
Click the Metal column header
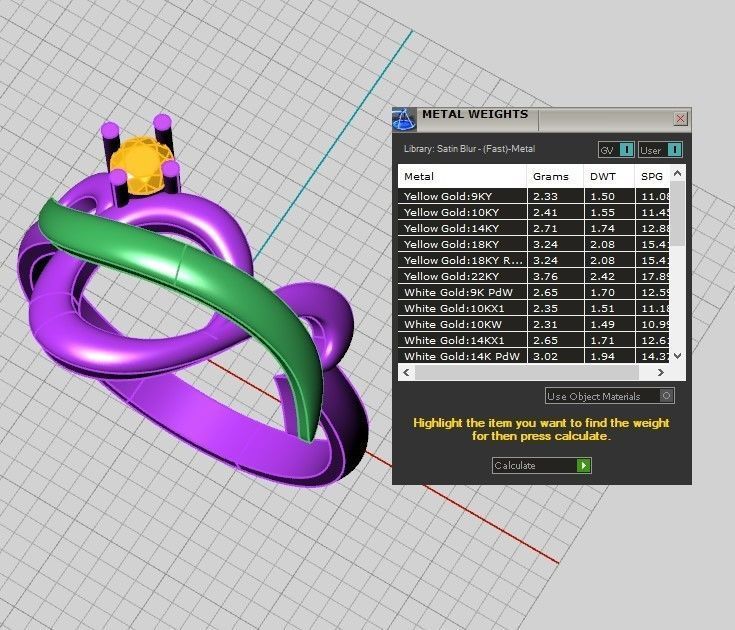pyautogui.click(x=462, y=176)
